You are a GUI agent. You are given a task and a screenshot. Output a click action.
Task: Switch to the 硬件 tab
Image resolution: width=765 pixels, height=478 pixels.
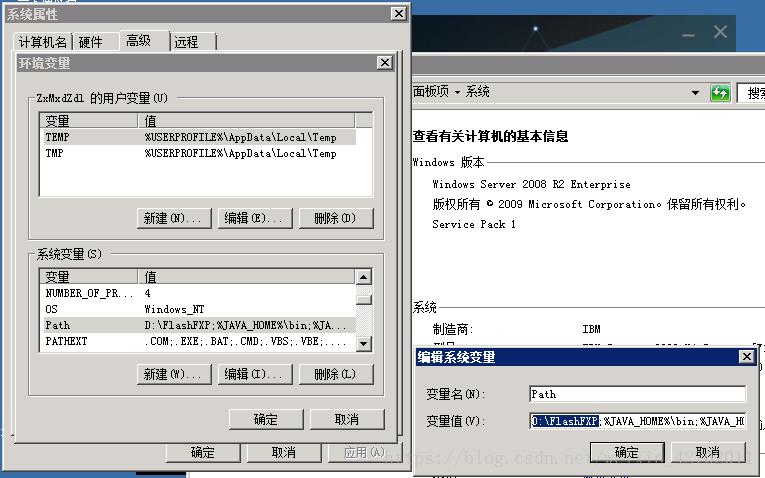(91, 41)
